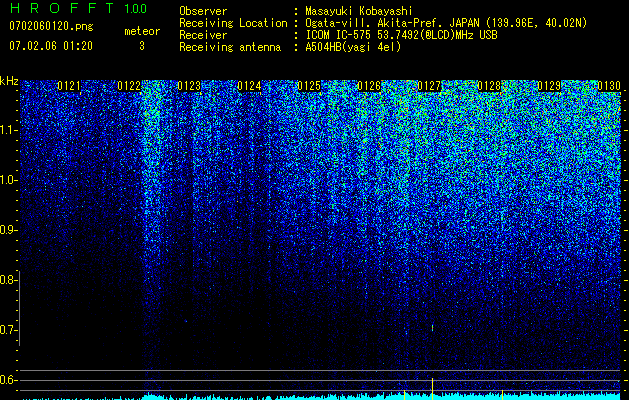Click the 0127 time marker
This screenshot has height=400, width=629.
coord(429,86)
